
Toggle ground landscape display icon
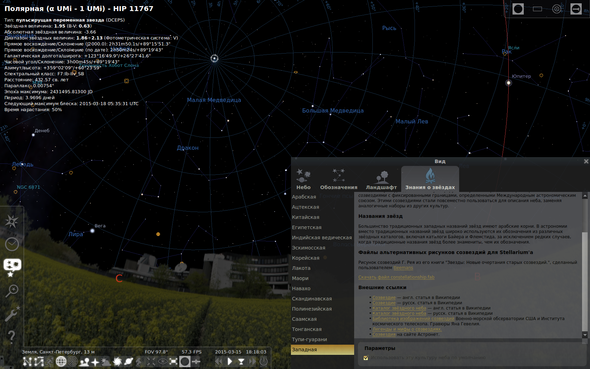84,361
